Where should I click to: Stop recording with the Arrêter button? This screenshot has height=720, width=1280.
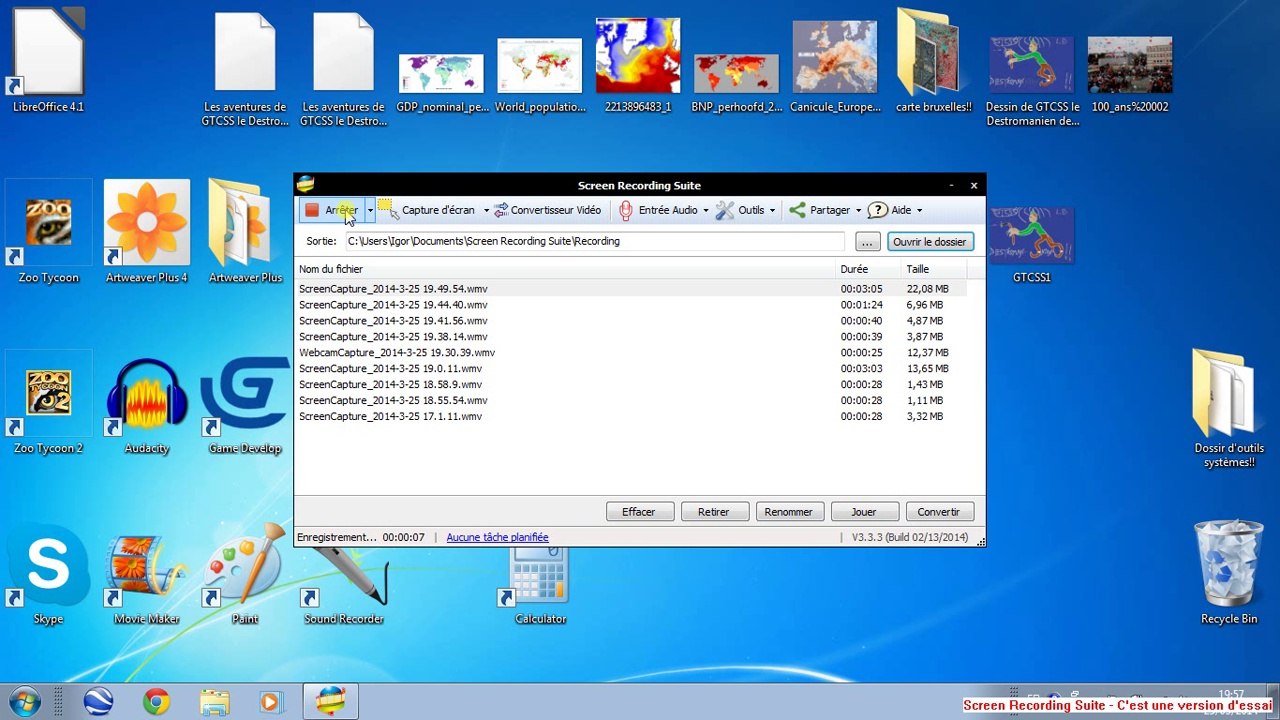[332, 210]
